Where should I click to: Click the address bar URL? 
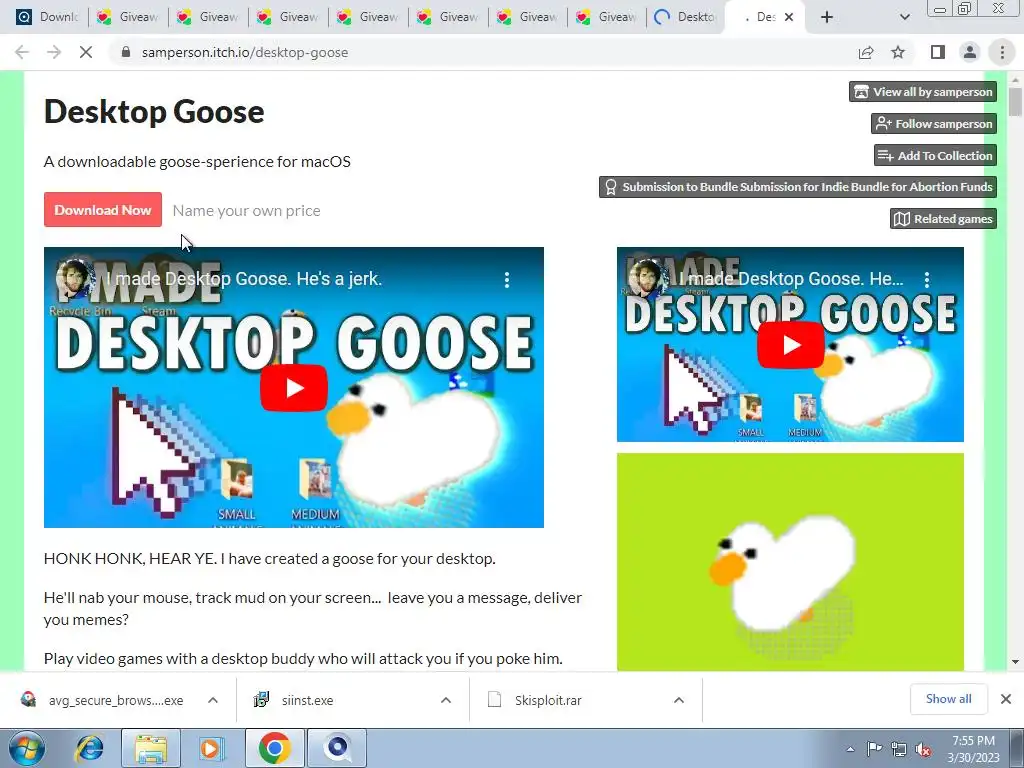point(245,52)
